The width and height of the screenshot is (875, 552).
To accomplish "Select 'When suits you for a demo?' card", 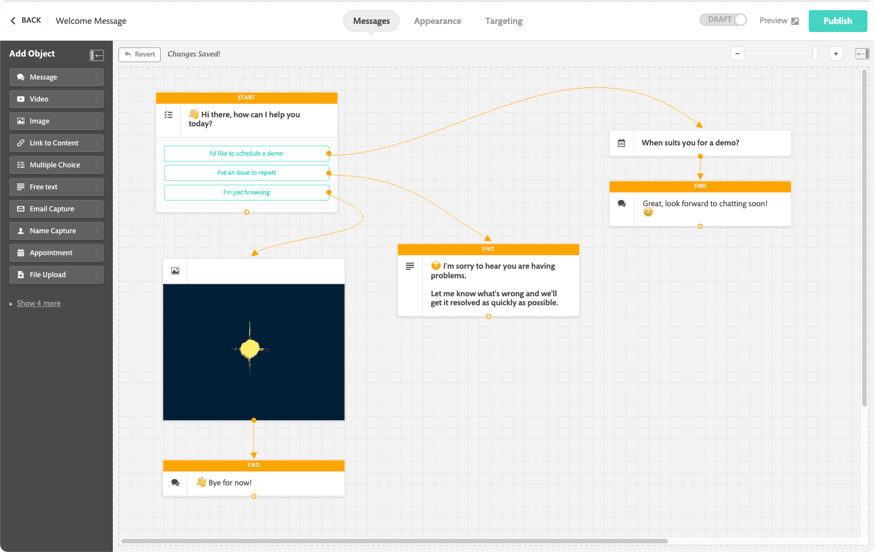I will pyautogui.click(x=700, y=143).
